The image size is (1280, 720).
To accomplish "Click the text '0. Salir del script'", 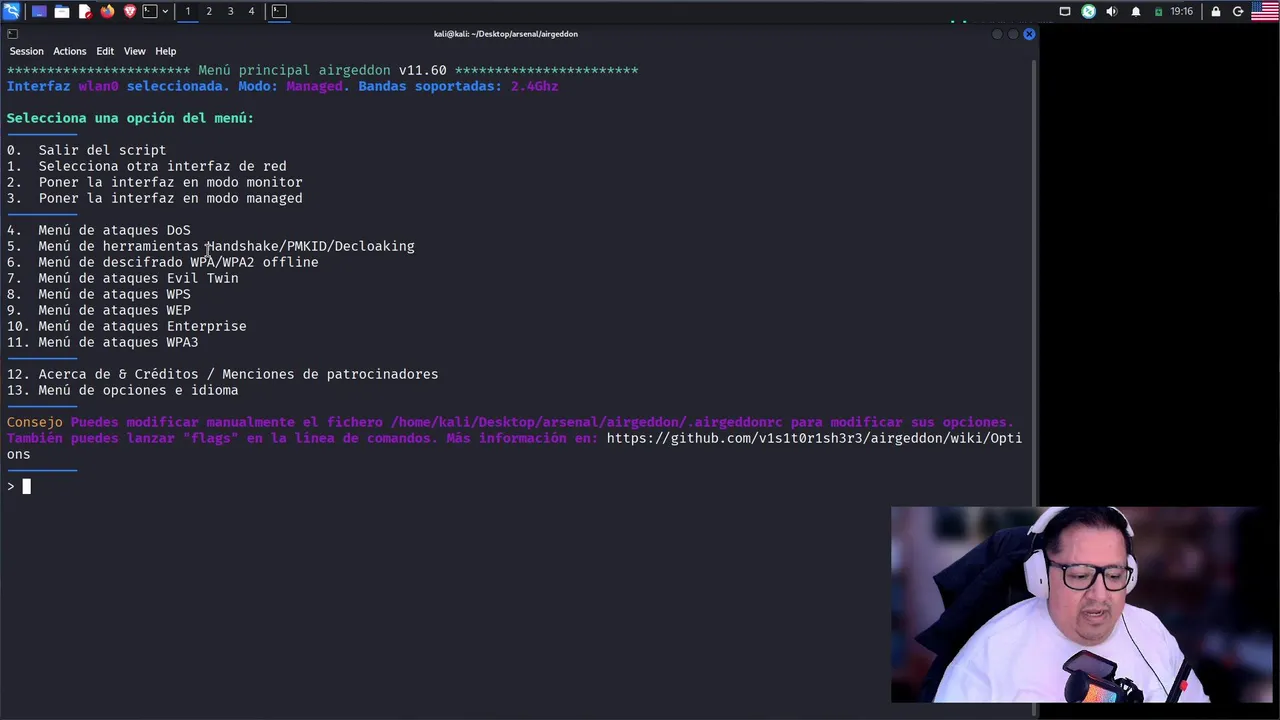I will (x=87, y=150).
